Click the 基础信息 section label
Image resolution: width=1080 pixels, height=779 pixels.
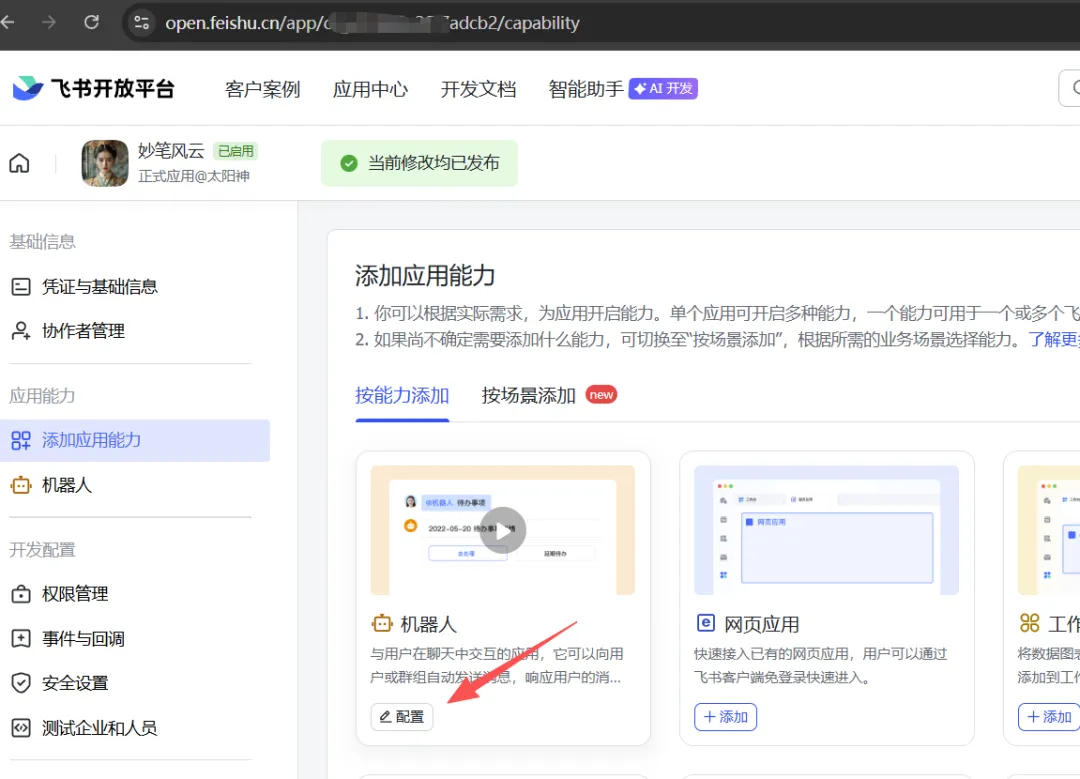pos(42,242)
